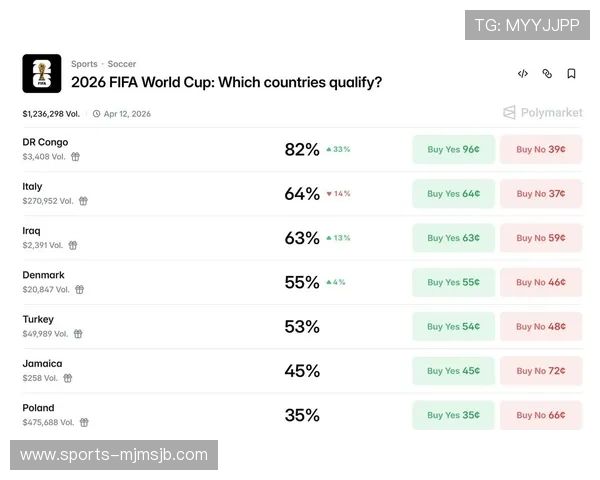Click the gift icon beside DR Congo volume

[75, 157]
